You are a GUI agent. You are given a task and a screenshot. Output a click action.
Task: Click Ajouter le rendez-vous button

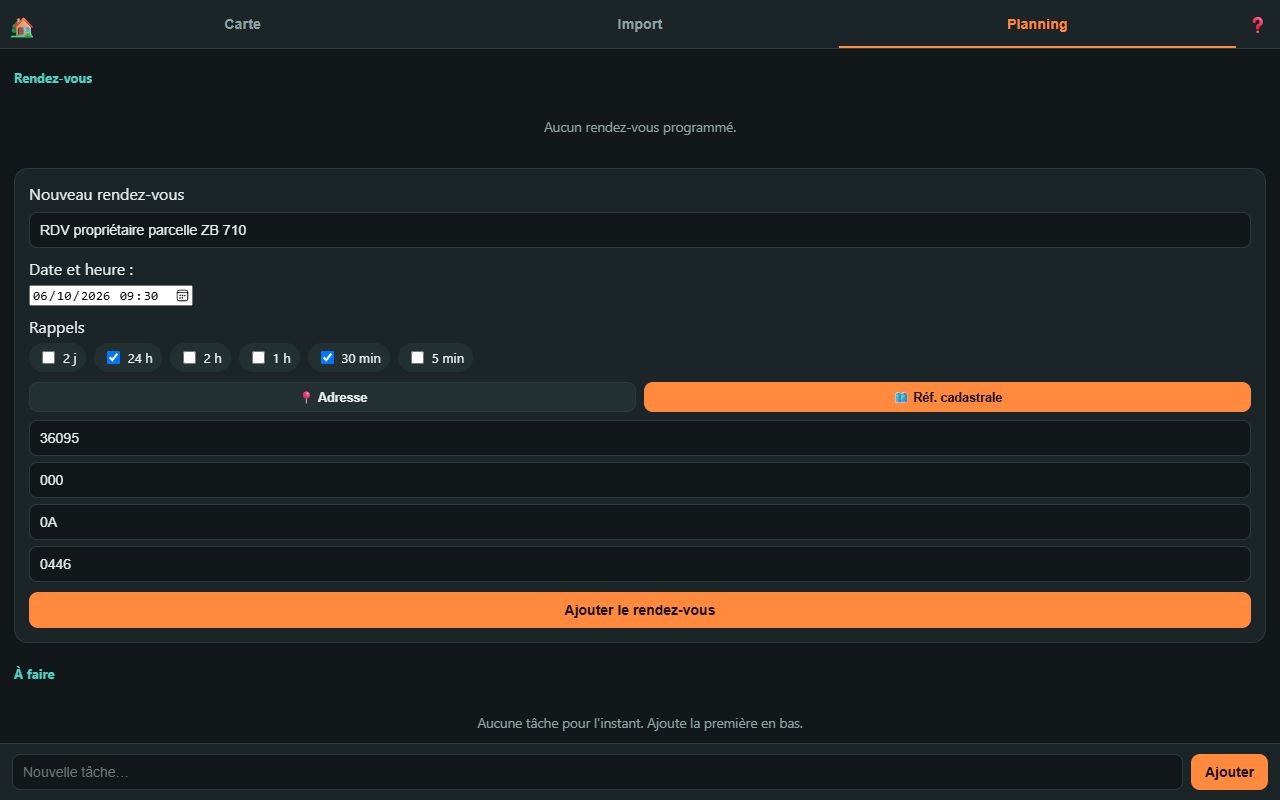coord(640,610)
